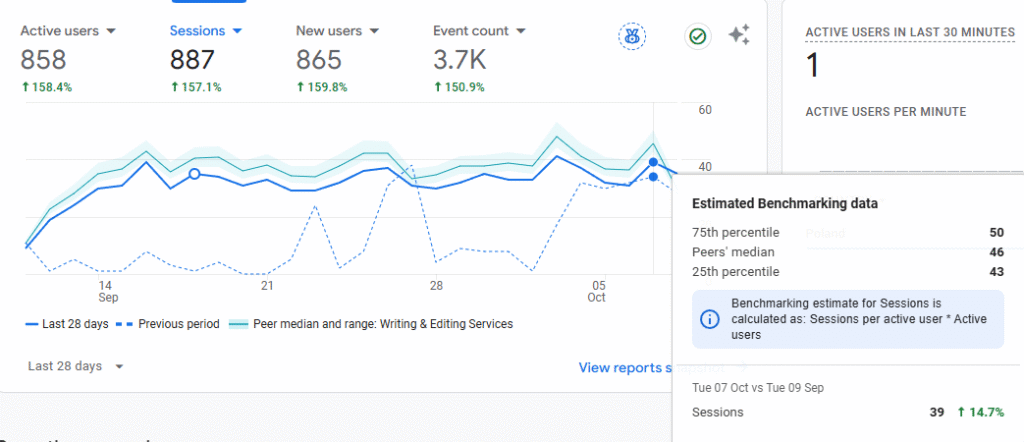The height and width of the screenshot is (442, 1024).
Task: Open the View reports snapshot link
Action: click(625, 367)
